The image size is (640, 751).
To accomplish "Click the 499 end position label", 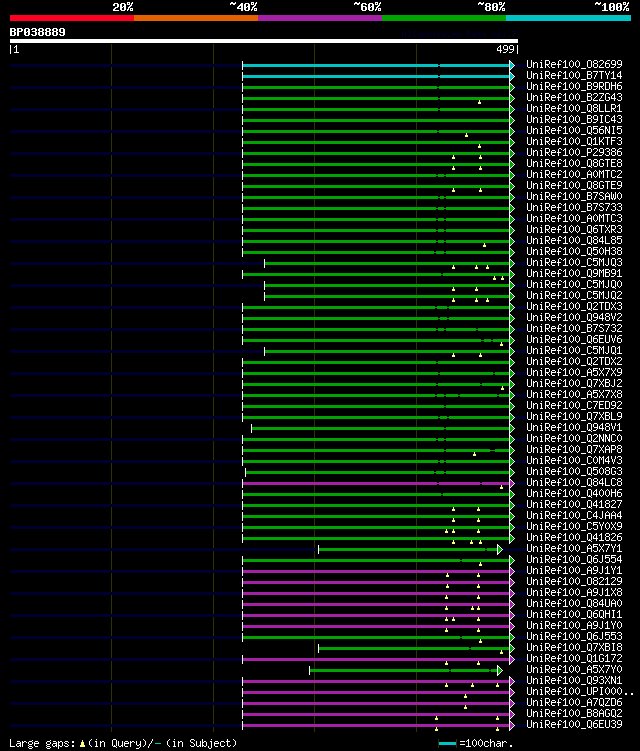I will 505,49.
